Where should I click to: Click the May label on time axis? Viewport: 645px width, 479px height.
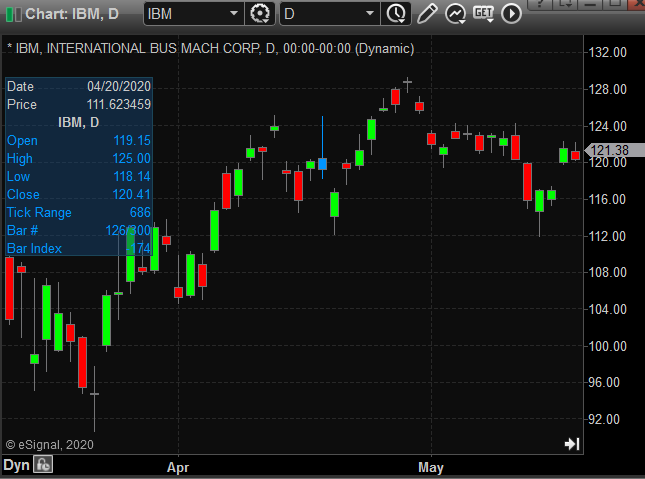click(x=431, y=468)
